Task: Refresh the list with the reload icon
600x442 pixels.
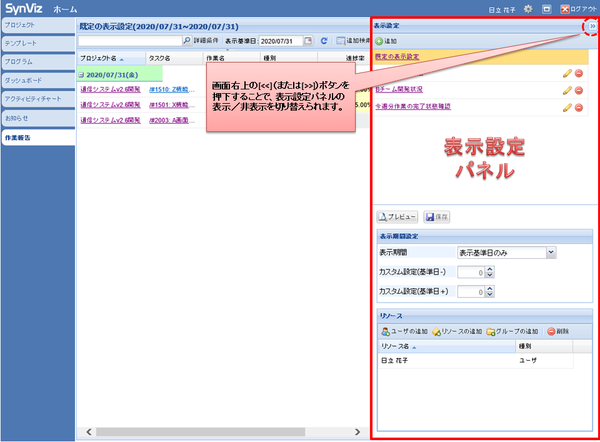Action: [x=324, y=41]
